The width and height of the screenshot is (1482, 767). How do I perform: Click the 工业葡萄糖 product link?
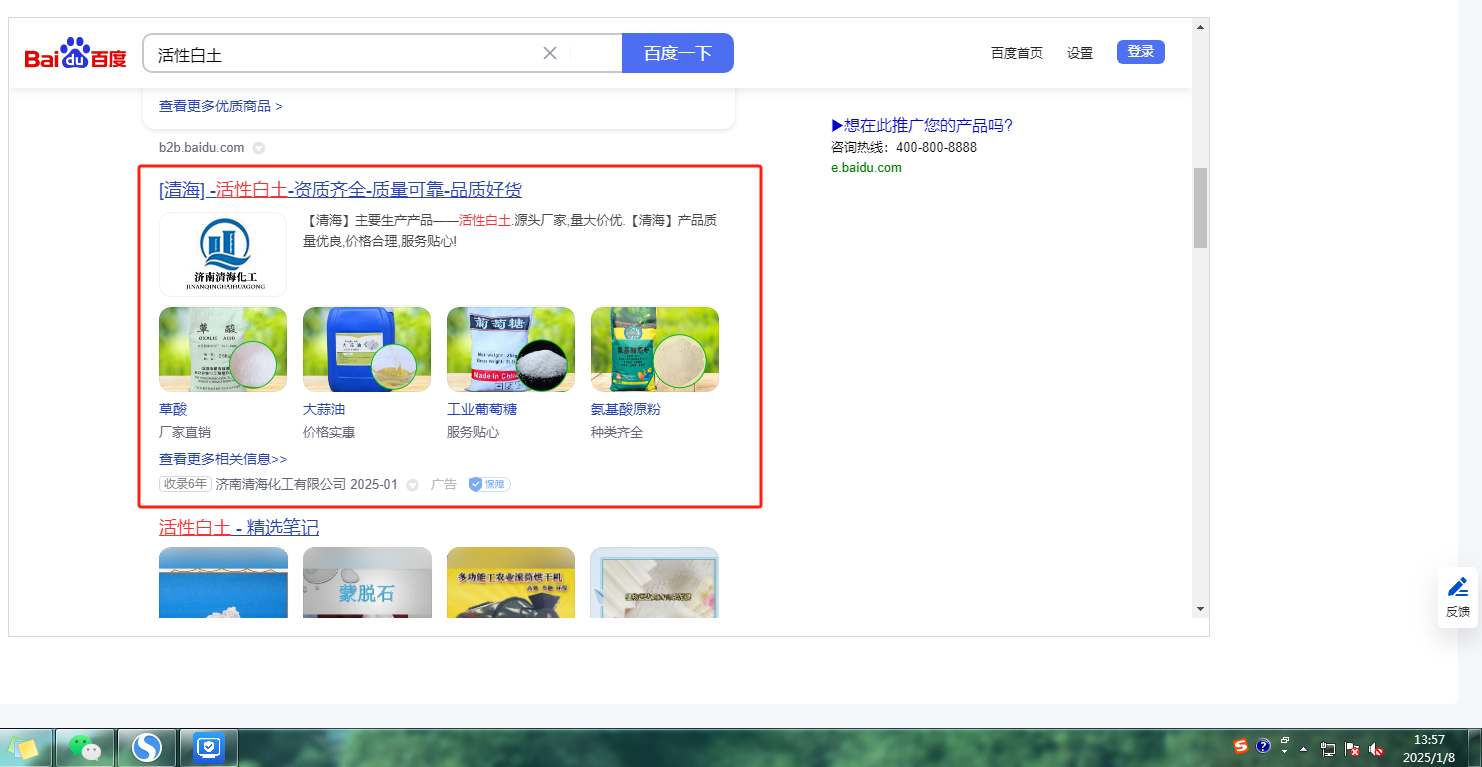[x=482, y=409]
